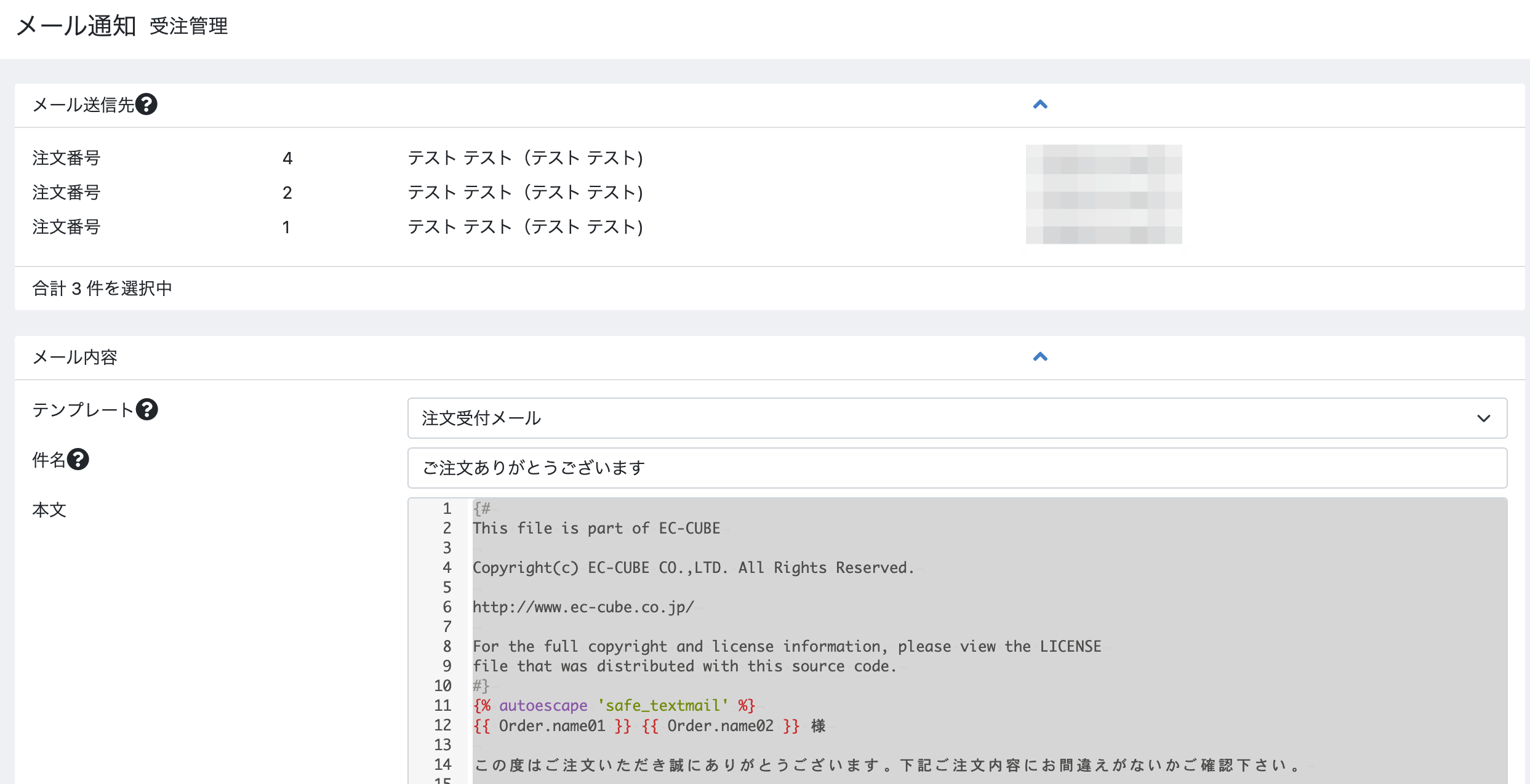Click customer name テスト テスト for order 4
The image size is (1530, 784).
[525, 158]
